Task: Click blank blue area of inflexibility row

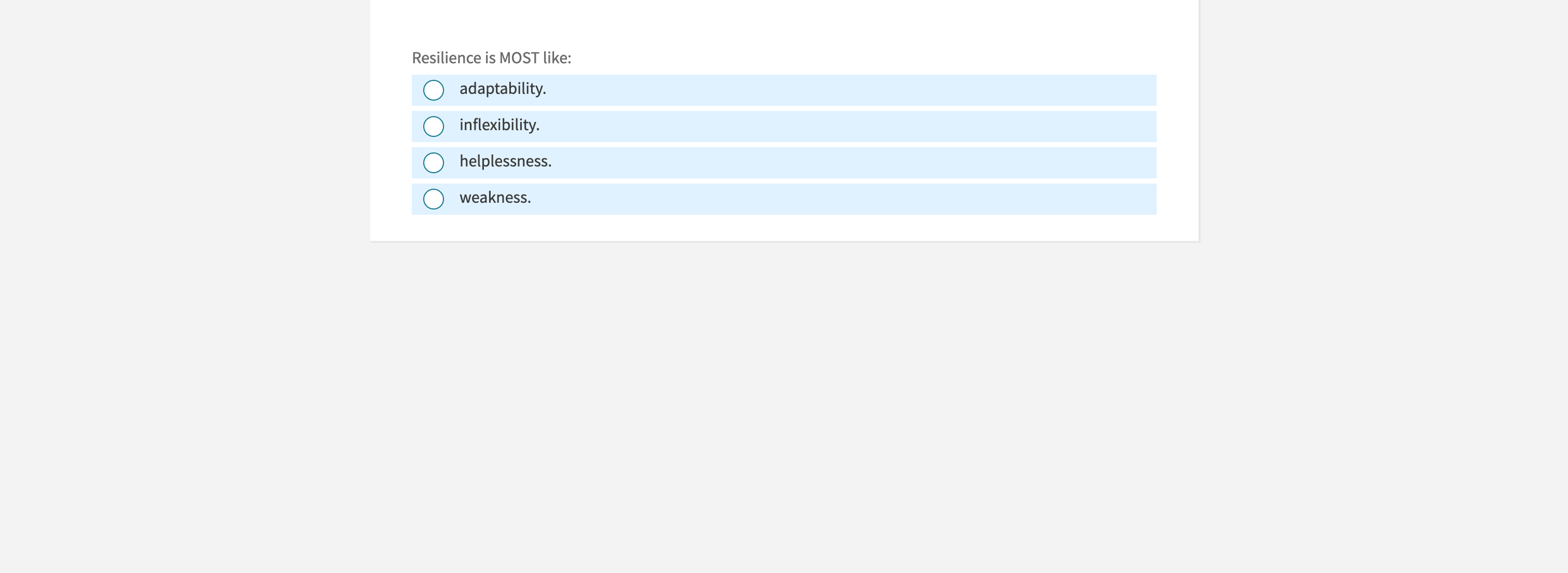Action: click(852, 127)
